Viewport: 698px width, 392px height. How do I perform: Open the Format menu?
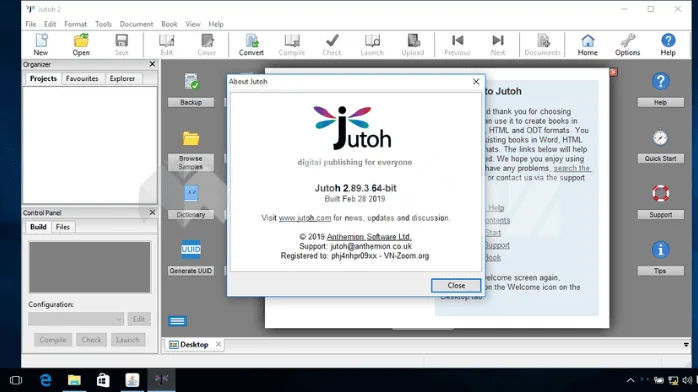click(75, 24)
